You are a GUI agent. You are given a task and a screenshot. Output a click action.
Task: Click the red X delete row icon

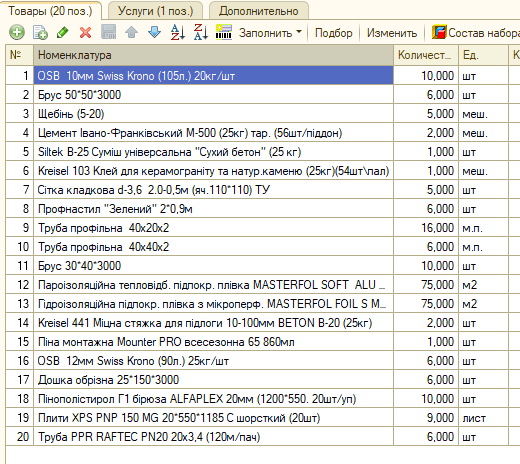[x=85, y=33]
